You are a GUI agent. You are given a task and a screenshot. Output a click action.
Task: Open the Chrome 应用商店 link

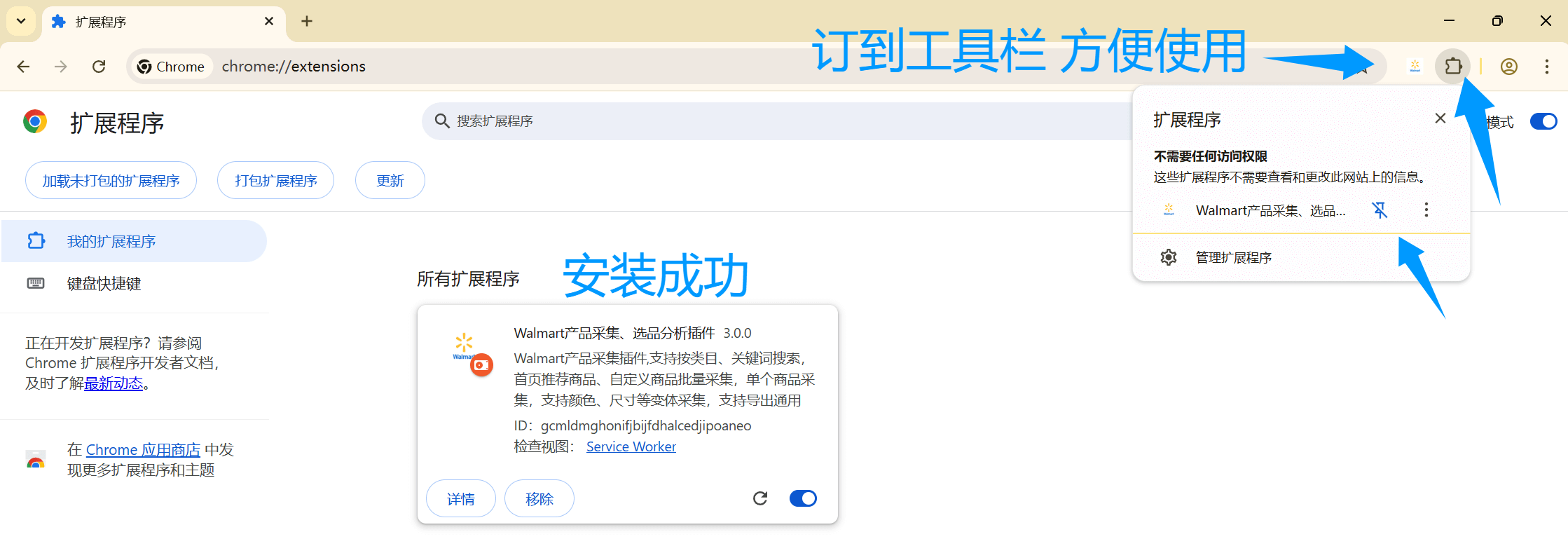click(143, 450)
